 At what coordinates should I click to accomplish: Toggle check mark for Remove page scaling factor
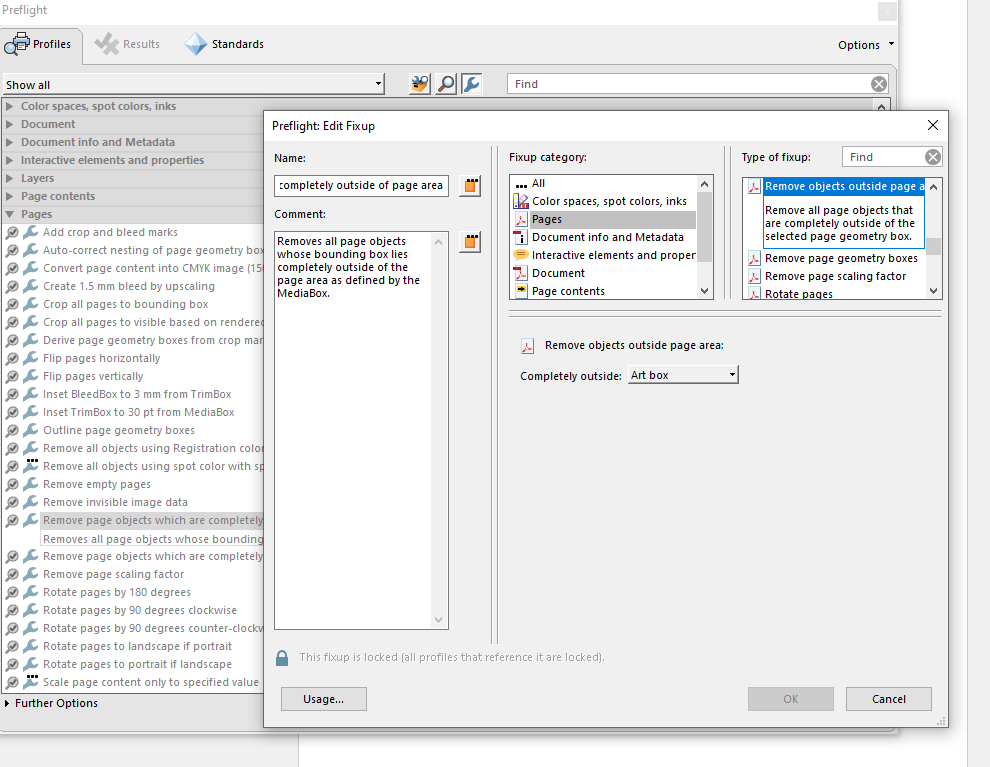tap(12, 575)
